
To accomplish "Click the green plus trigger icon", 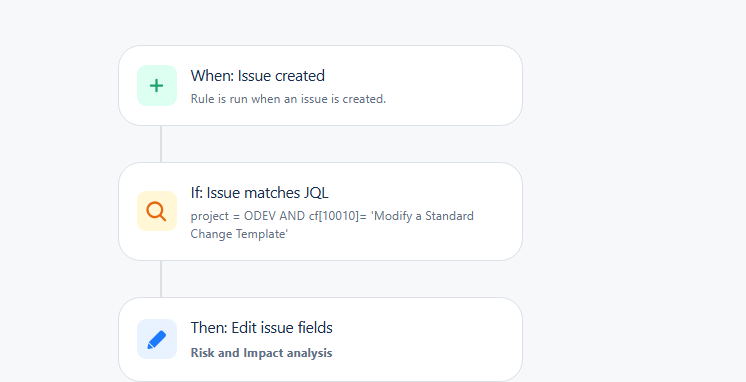I will pyautogui.click(x=157, y=86).
